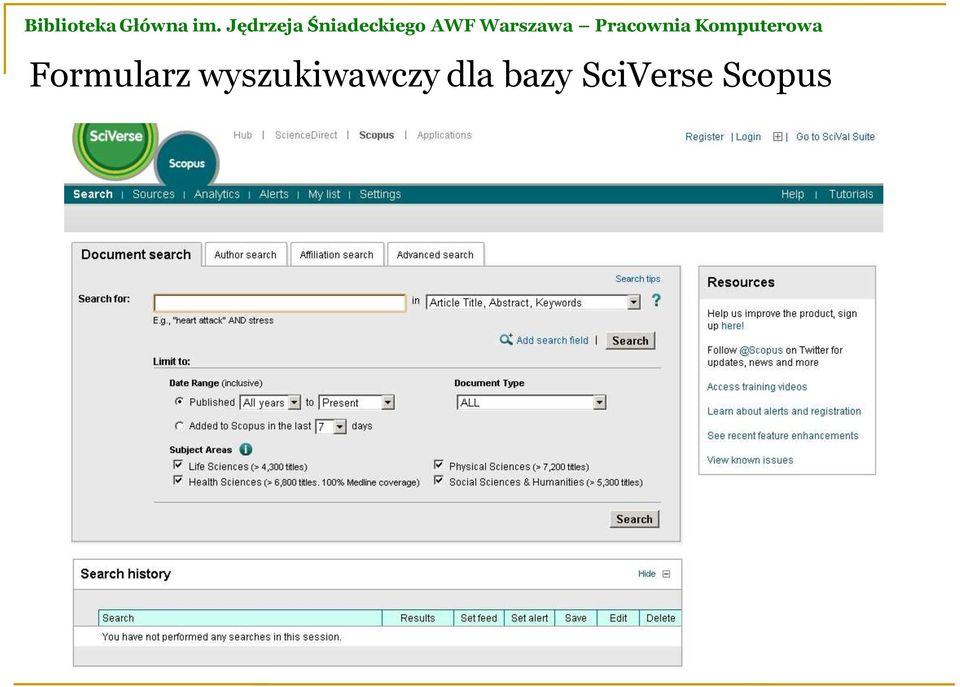
Task: Open View known issues link
Action: [750, 460]
